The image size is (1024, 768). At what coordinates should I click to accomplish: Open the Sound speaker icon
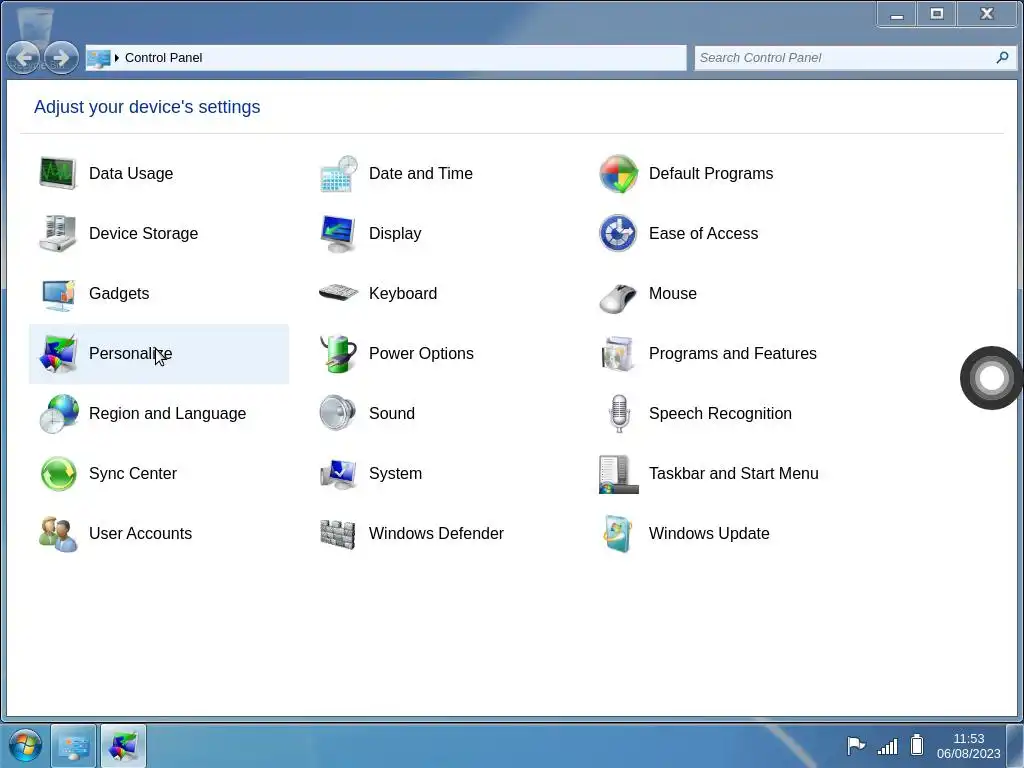tap(337, 413)
